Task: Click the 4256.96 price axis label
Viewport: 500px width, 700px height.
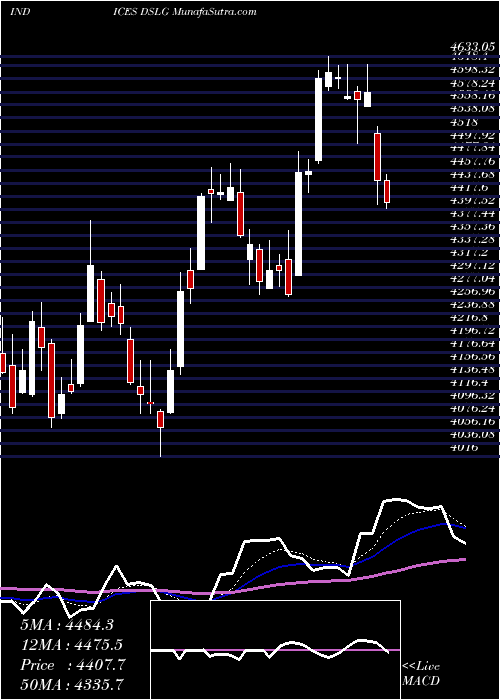Action: [x=473, y=292]
